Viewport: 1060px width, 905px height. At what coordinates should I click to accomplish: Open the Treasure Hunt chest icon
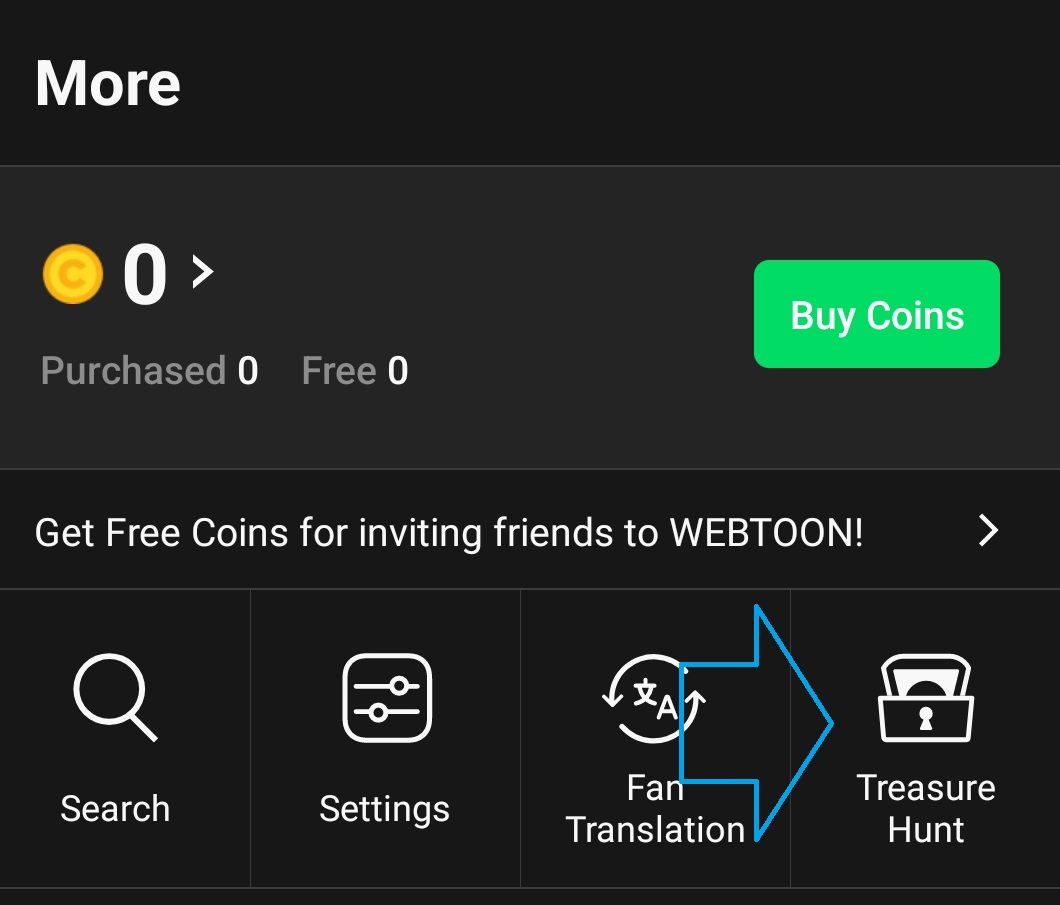click(x=925, y=699)
